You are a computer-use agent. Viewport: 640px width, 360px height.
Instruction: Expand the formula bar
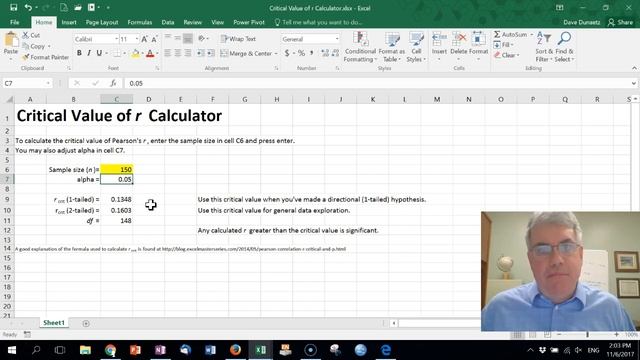point(633,83)
